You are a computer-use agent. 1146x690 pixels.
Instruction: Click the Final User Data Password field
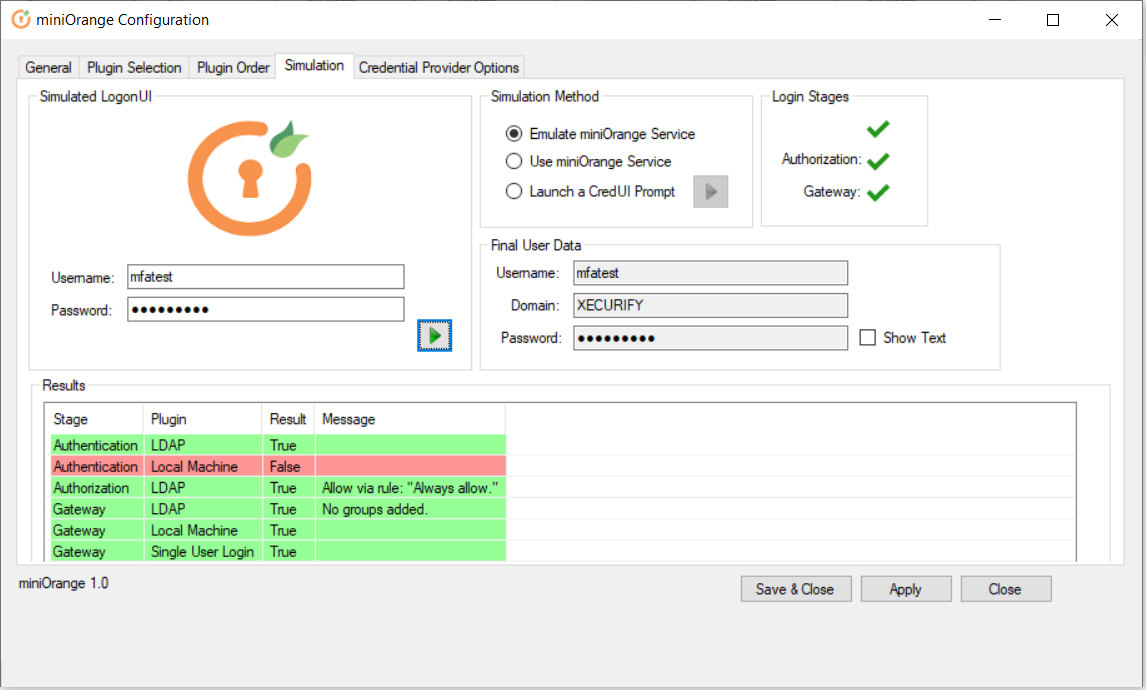[710, 338]
